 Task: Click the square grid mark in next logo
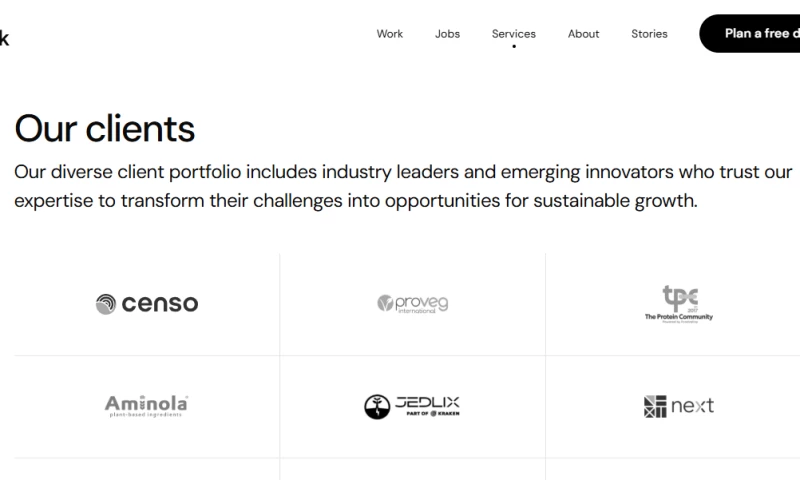tap(655, 406)
